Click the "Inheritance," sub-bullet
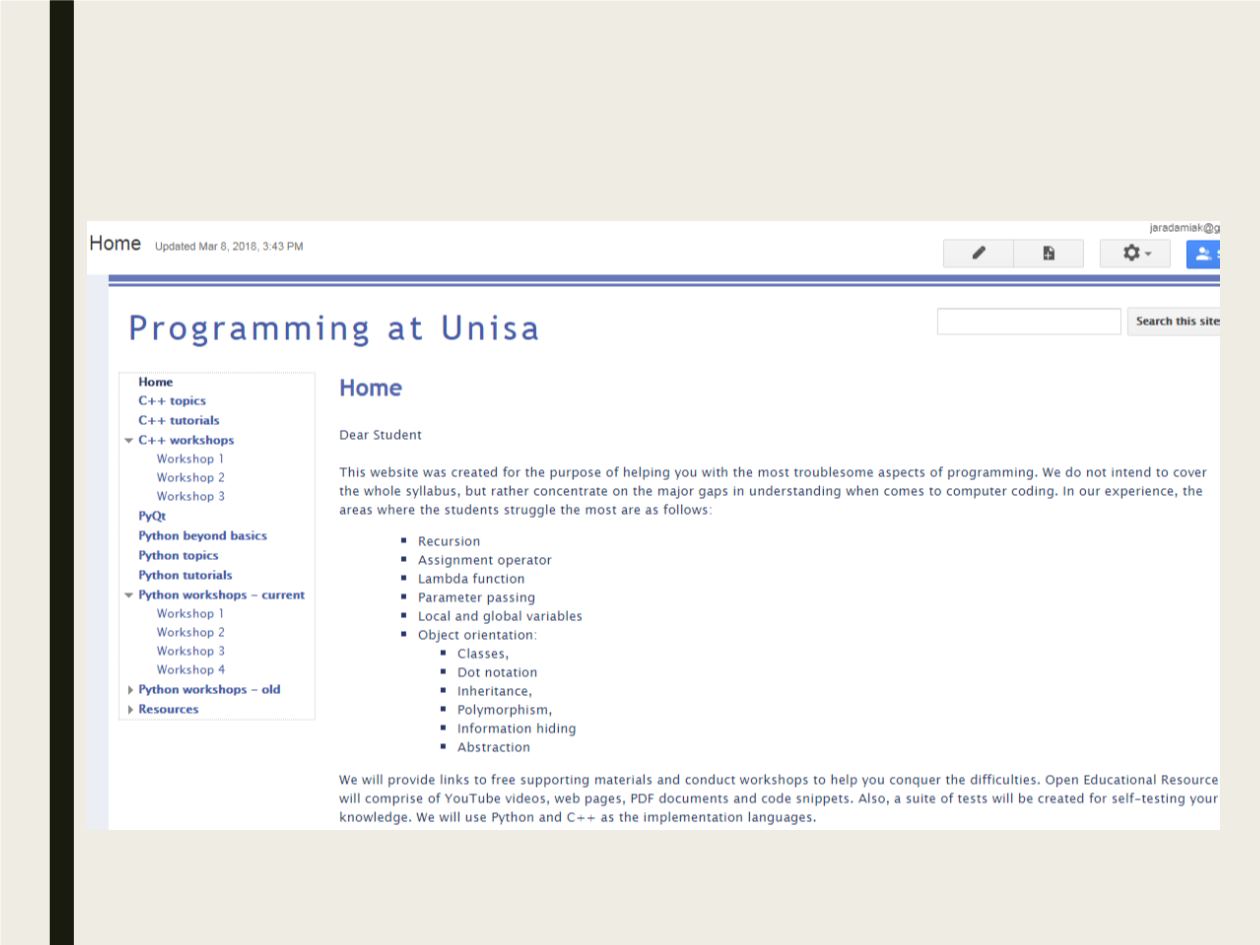 [x=495, y=691]
